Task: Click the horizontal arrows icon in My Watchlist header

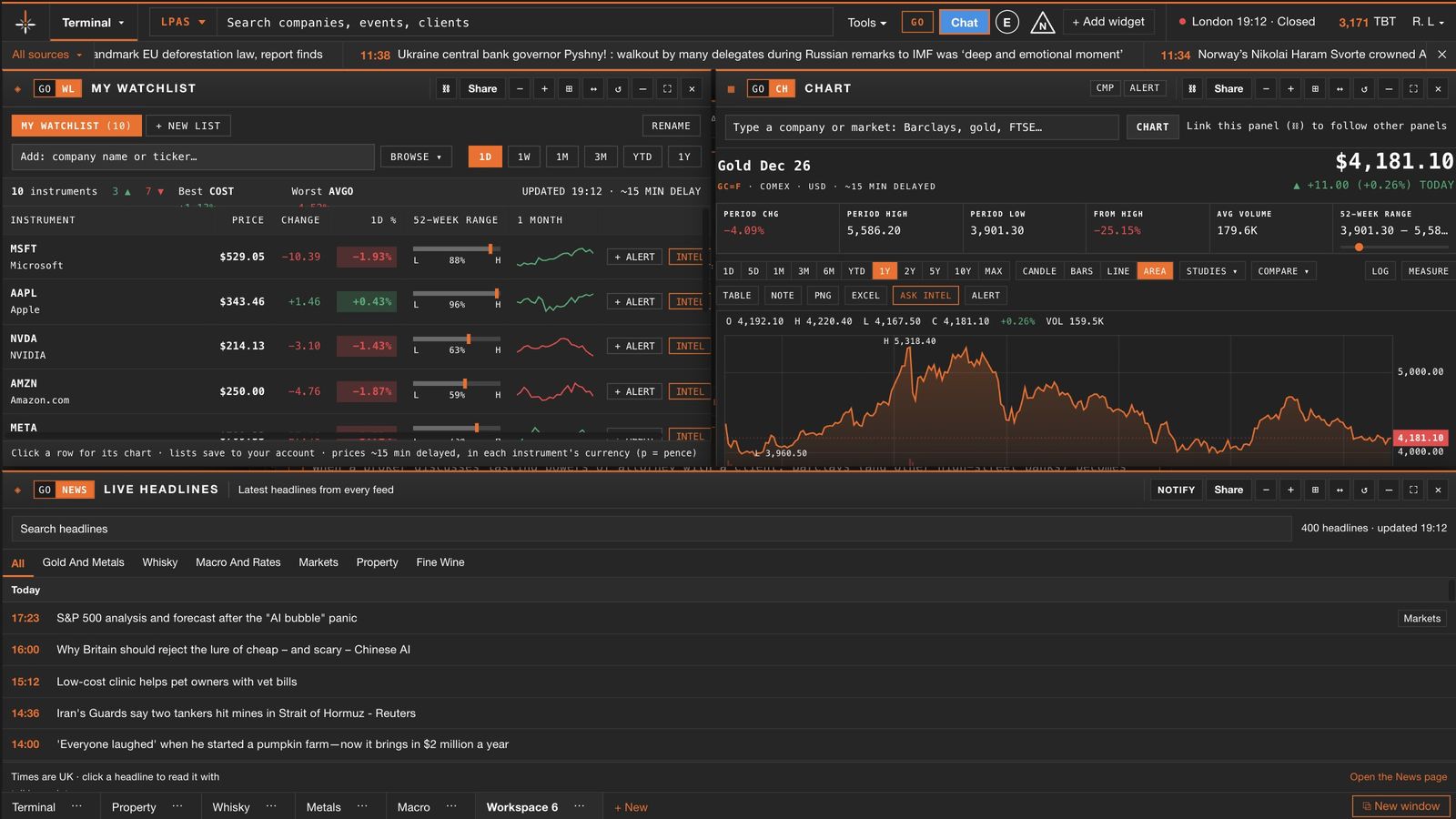Action: [593, 88]
